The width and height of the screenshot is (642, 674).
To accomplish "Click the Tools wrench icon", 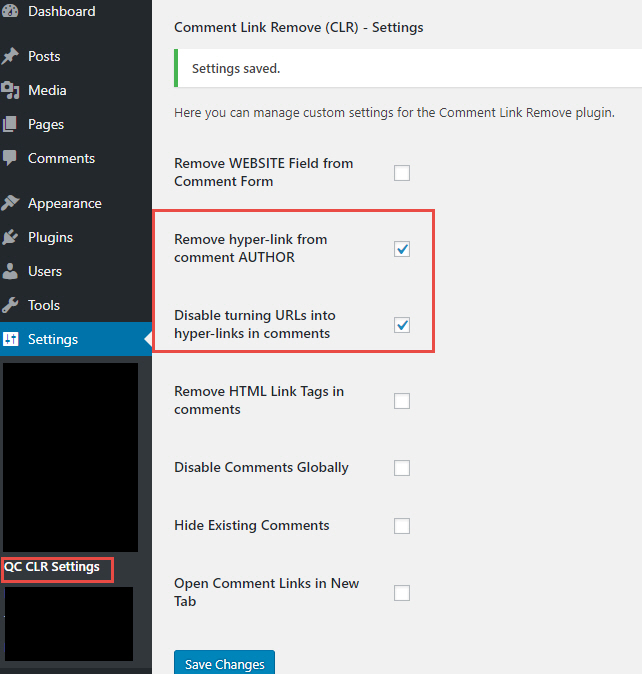I will coord(10,305).
